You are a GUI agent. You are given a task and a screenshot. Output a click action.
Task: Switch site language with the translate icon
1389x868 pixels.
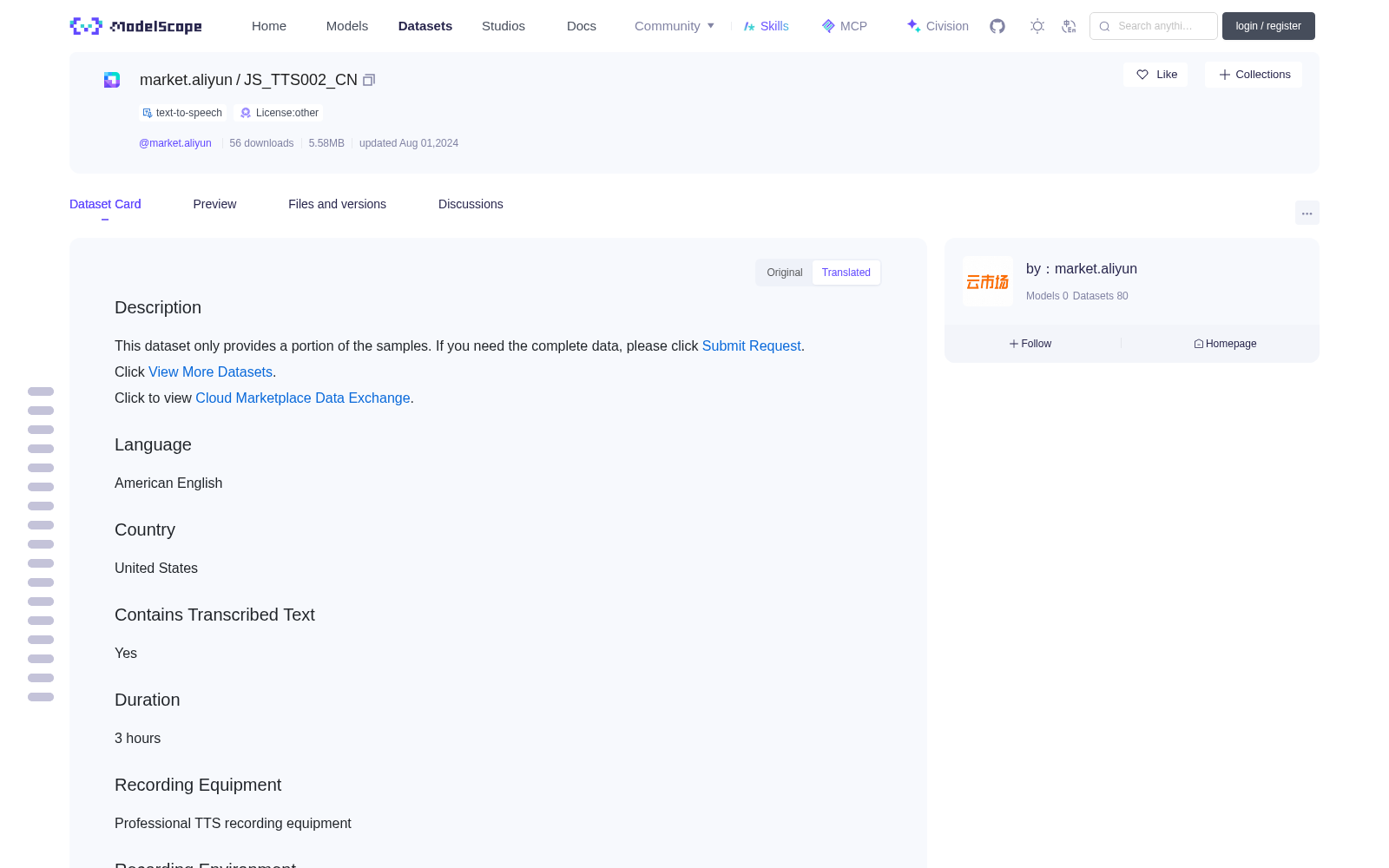1069,26
